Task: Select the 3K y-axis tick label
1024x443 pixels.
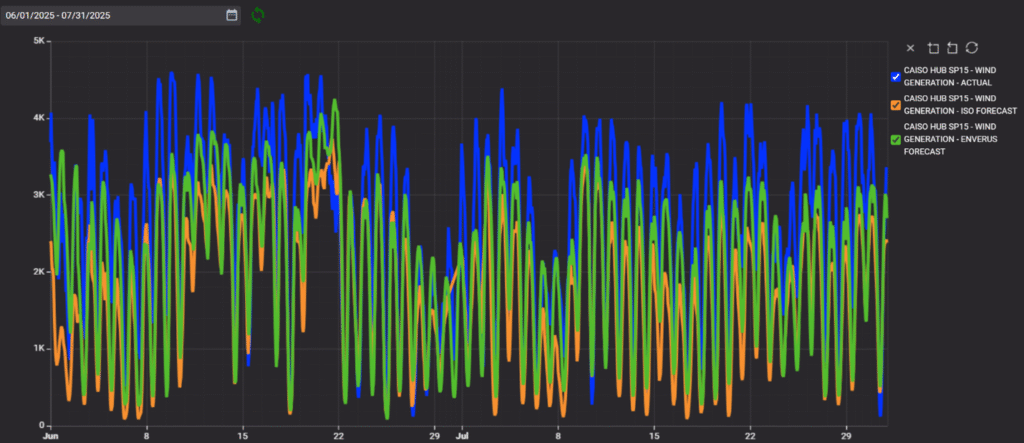Action: [36, 195]
